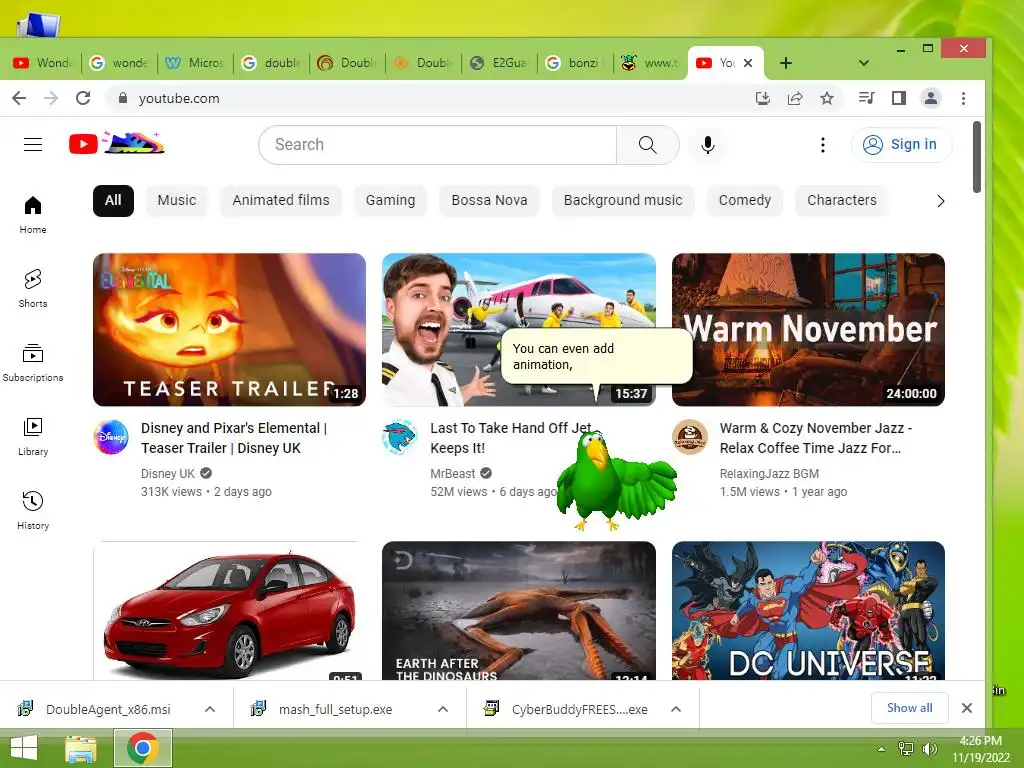Open Warm & Cozy November Jazz title
The height and width of the screenshot is (768, 1024).
tap(816, 438)
